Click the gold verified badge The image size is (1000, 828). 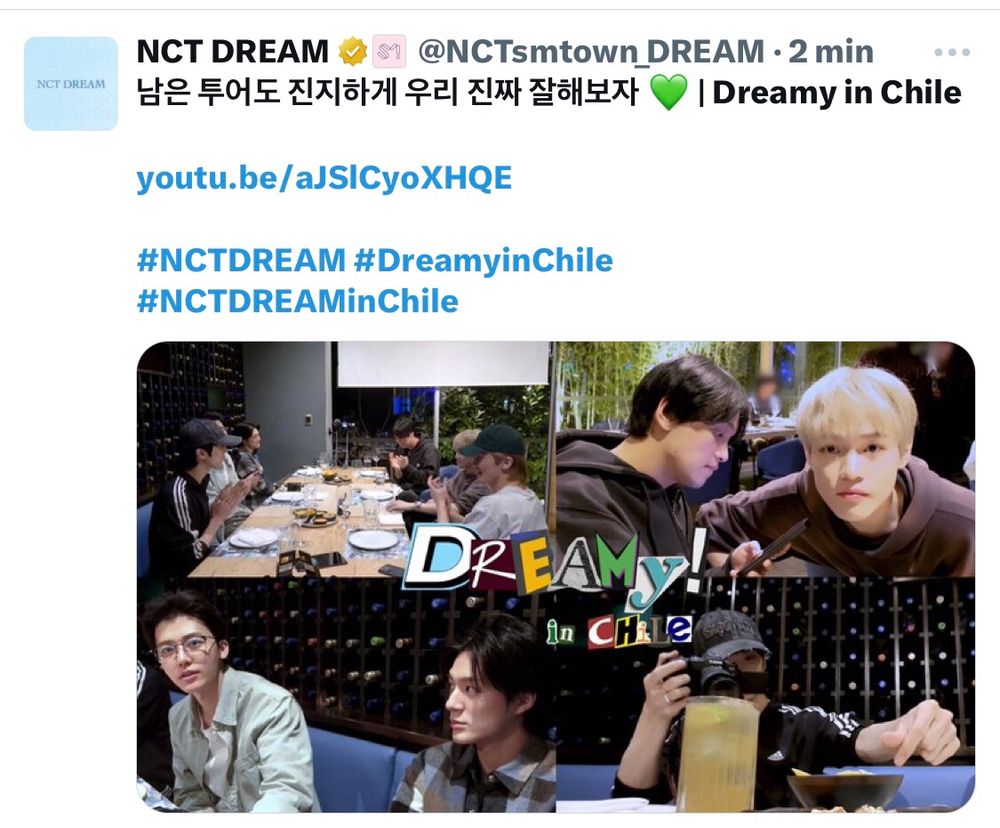point(352,52)
